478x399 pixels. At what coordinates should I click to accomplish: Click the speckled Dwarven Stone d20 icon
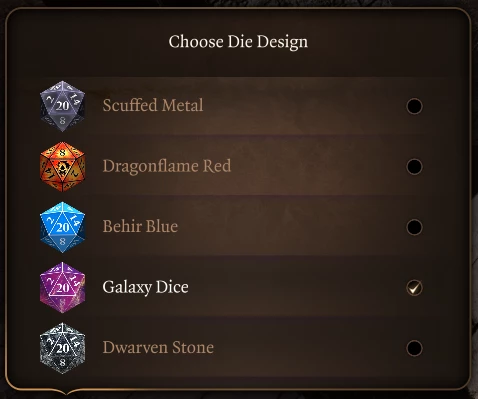point(62,348)
